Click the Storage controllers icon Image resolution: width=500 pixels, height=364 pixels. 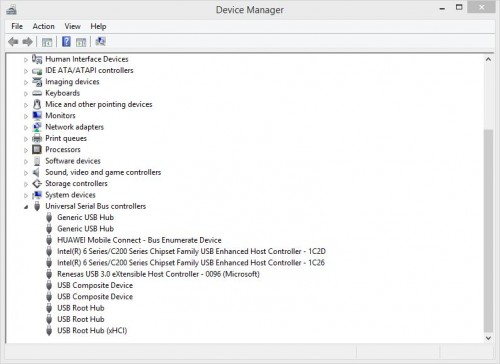(x=37, y=184)
